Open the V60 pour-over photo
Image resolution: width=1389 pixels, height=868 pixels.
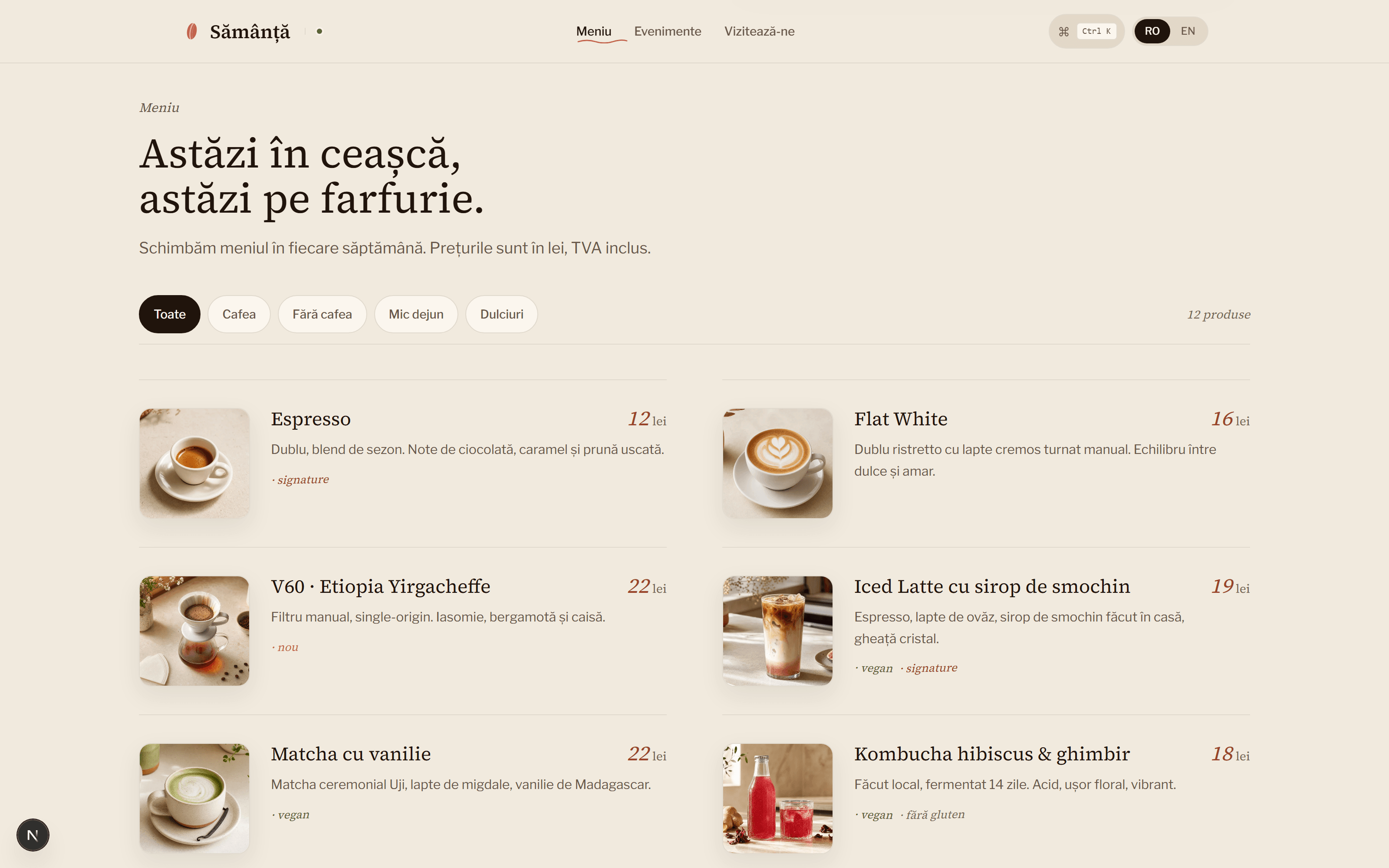(x=194, y=631)
